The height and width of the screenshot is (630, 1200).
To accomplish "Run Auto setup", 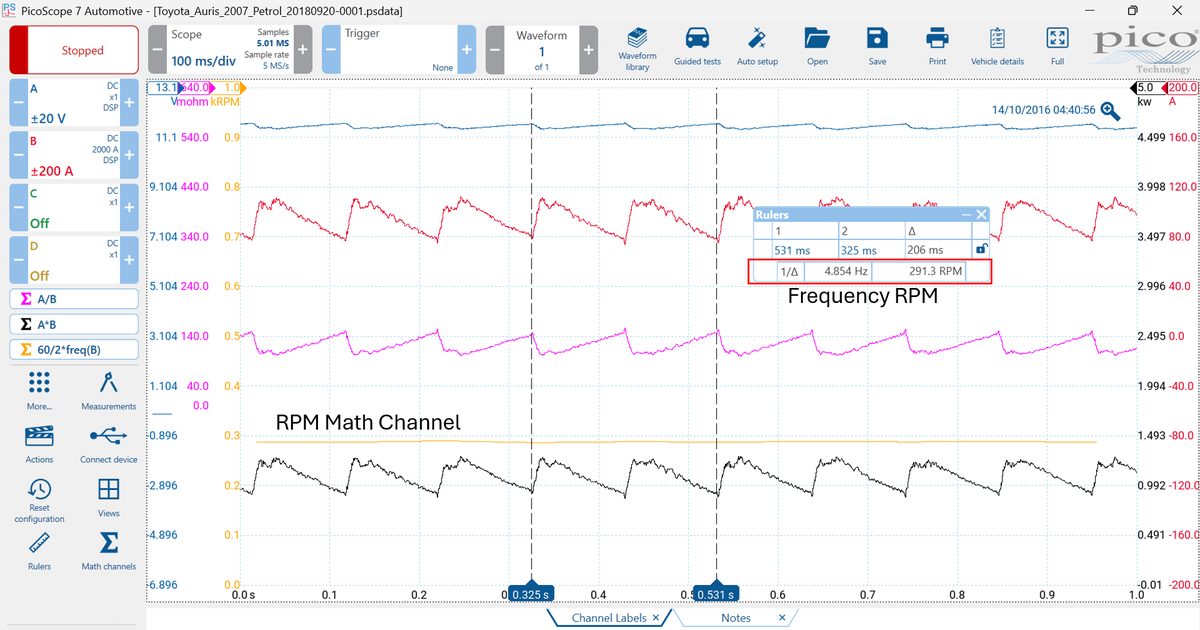I will [757, 46].
